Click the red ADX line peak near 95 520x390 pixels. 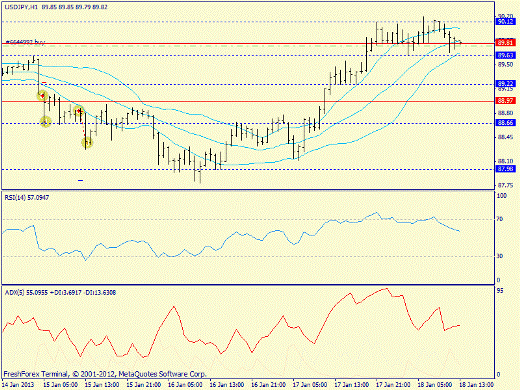(x=386, y=289)
